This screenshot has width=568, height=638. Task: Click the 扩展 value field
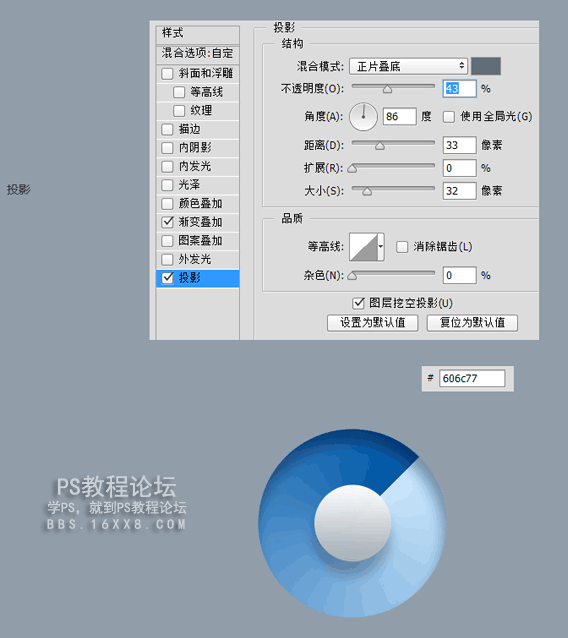tap(459, 168)
